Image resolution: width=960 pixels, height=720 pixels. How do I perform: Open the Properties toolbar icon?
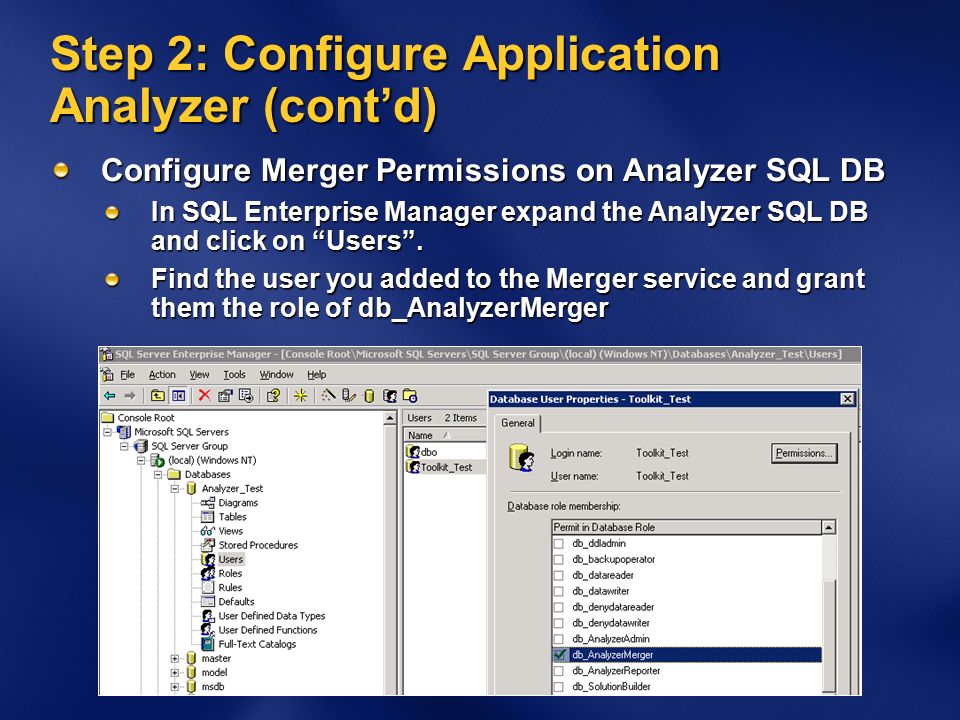click(225, 396)
